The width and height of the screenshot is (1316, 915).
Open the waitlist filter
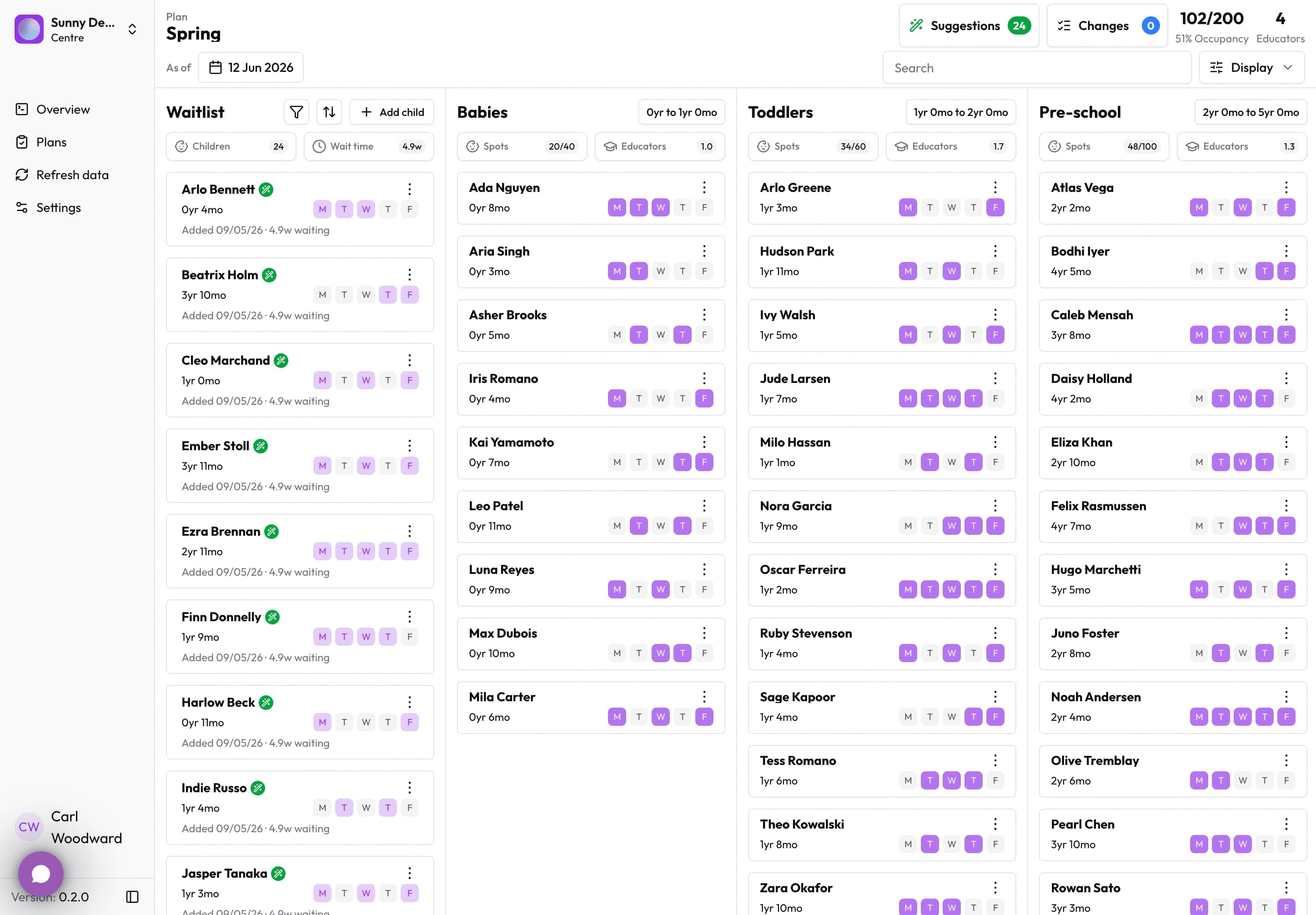tap(296, 112)
